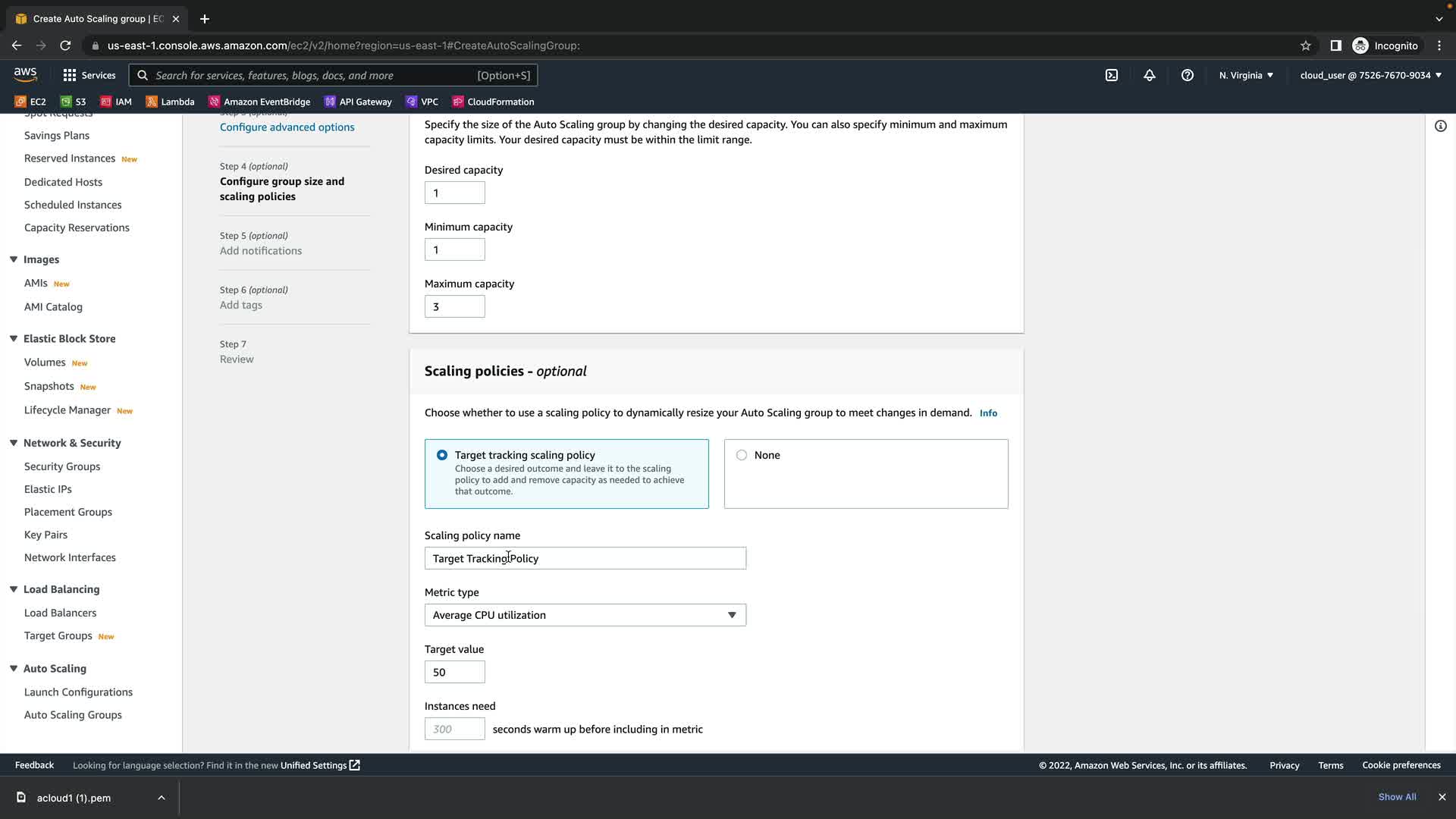Open the notifications bell icon

pos(1150,75)
